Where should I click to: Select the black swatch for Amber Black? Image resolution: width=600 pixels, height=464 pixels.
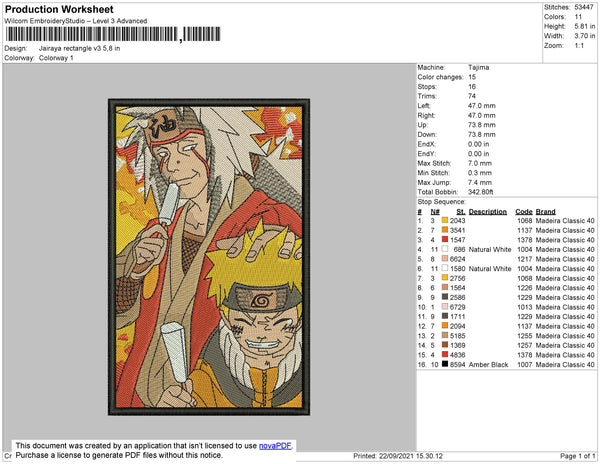point(445,364)
